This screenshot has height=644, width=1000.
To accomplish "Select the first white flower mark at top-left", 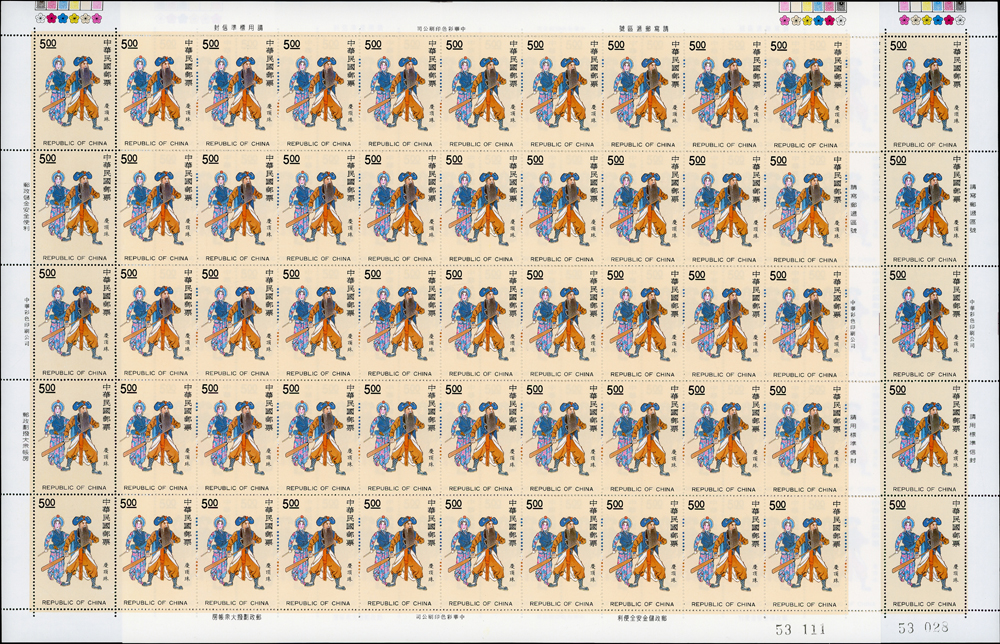I will point(40,18).
